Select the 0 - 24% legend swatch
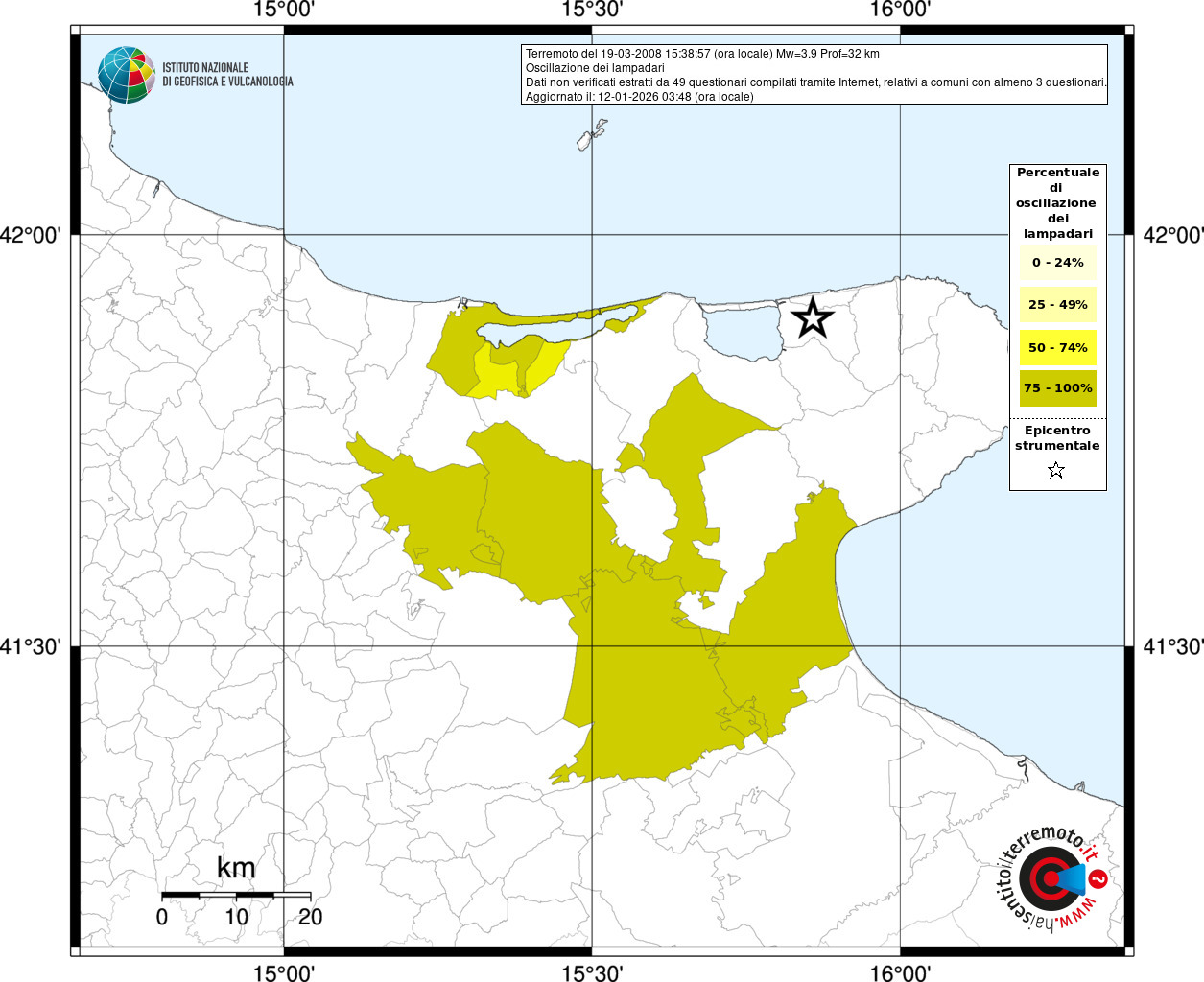This screenshot has width=1204, height=982. 1058,263
